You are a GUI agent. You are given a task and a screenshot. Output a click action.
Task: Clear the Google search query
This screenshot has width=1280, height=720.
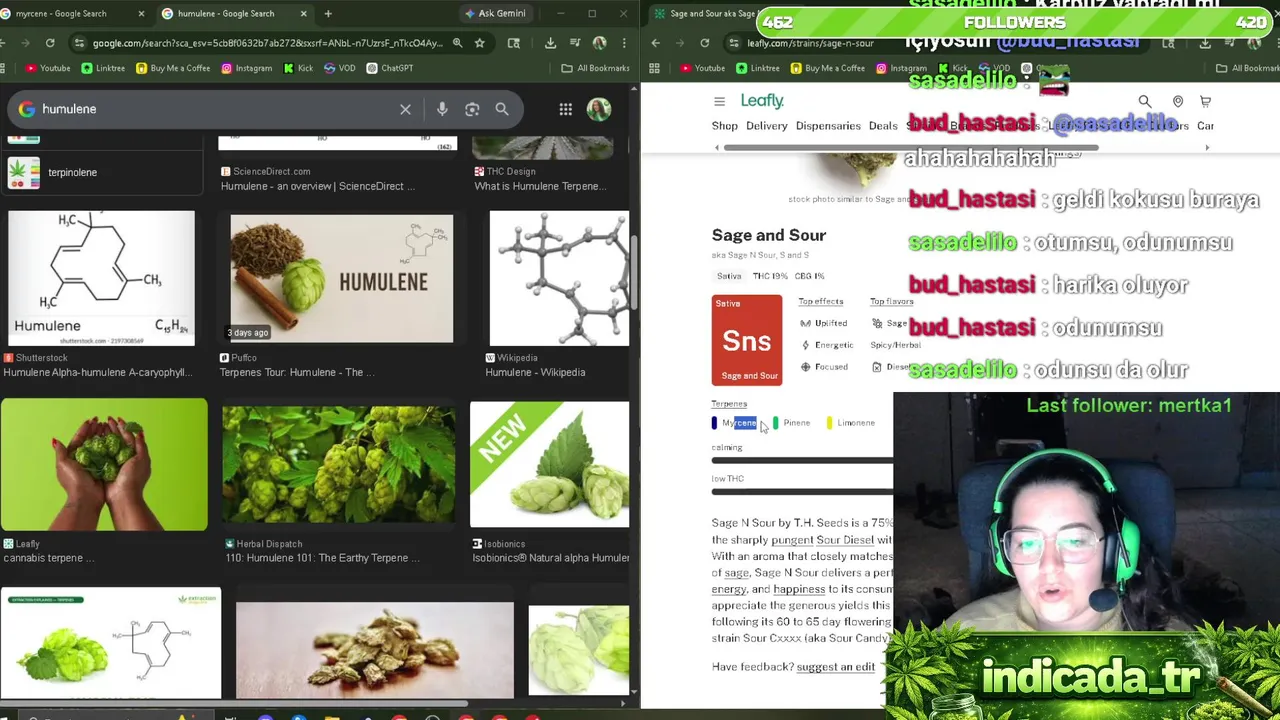405,109
